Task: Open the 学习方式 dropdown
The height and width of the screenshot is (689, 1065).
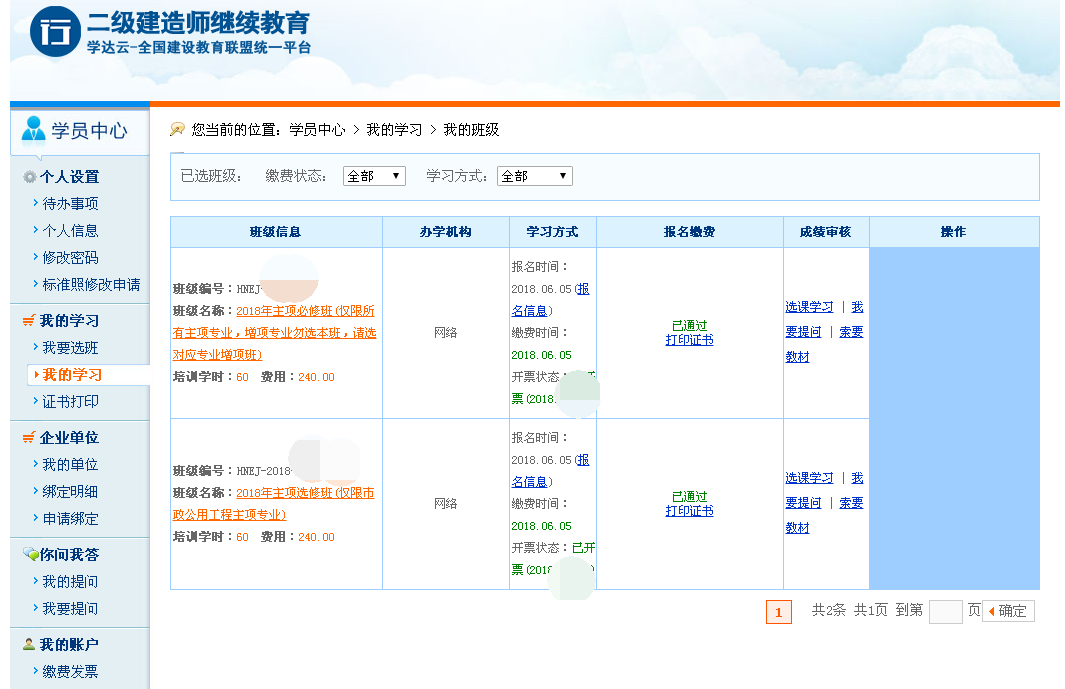Action: tap(534, 176)
